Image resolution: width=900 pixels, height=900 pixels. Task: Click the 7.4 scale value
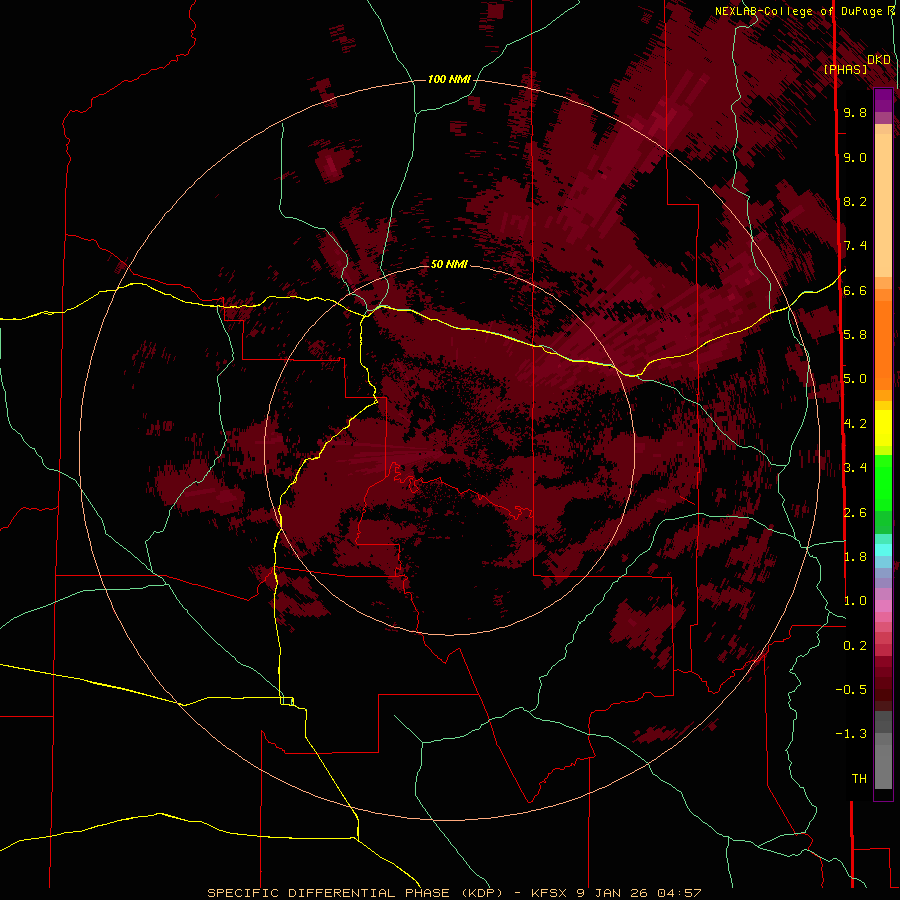(855, 246)
